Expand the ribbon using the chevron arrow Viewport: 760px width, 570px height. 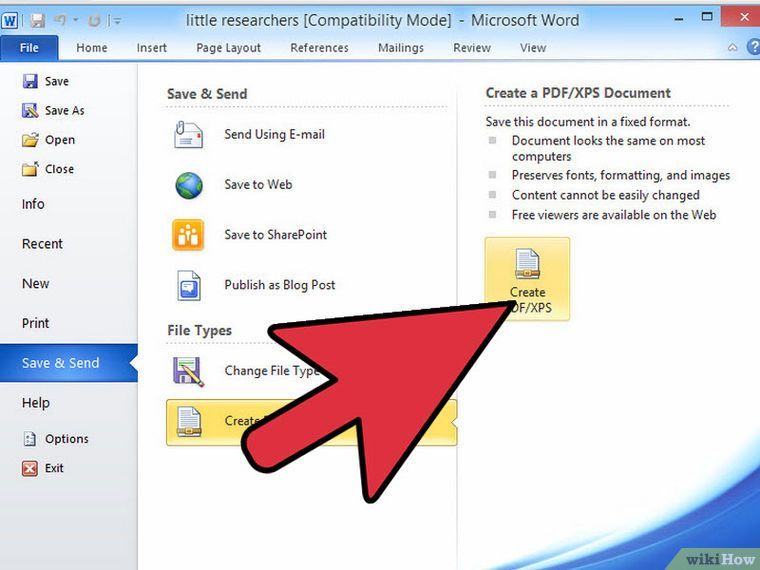[x=733, y=47]
